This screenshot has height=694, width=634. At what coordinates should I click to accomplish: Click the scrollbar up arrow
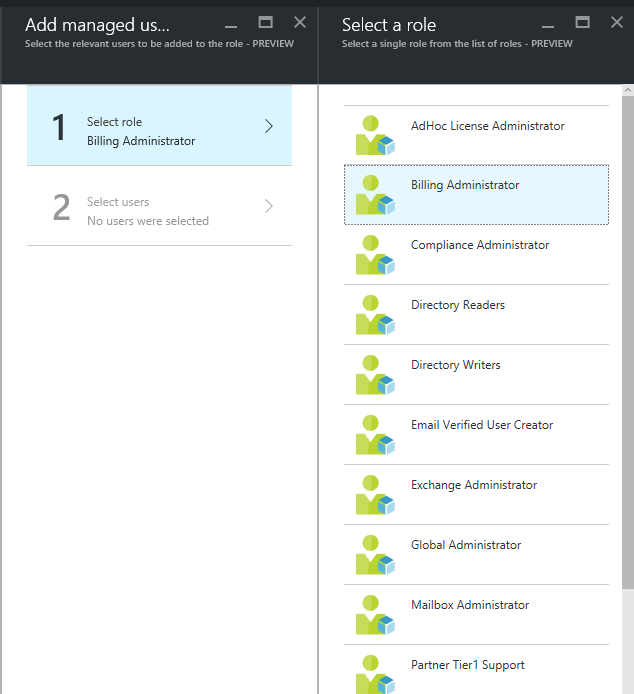[x=628, y=90]
